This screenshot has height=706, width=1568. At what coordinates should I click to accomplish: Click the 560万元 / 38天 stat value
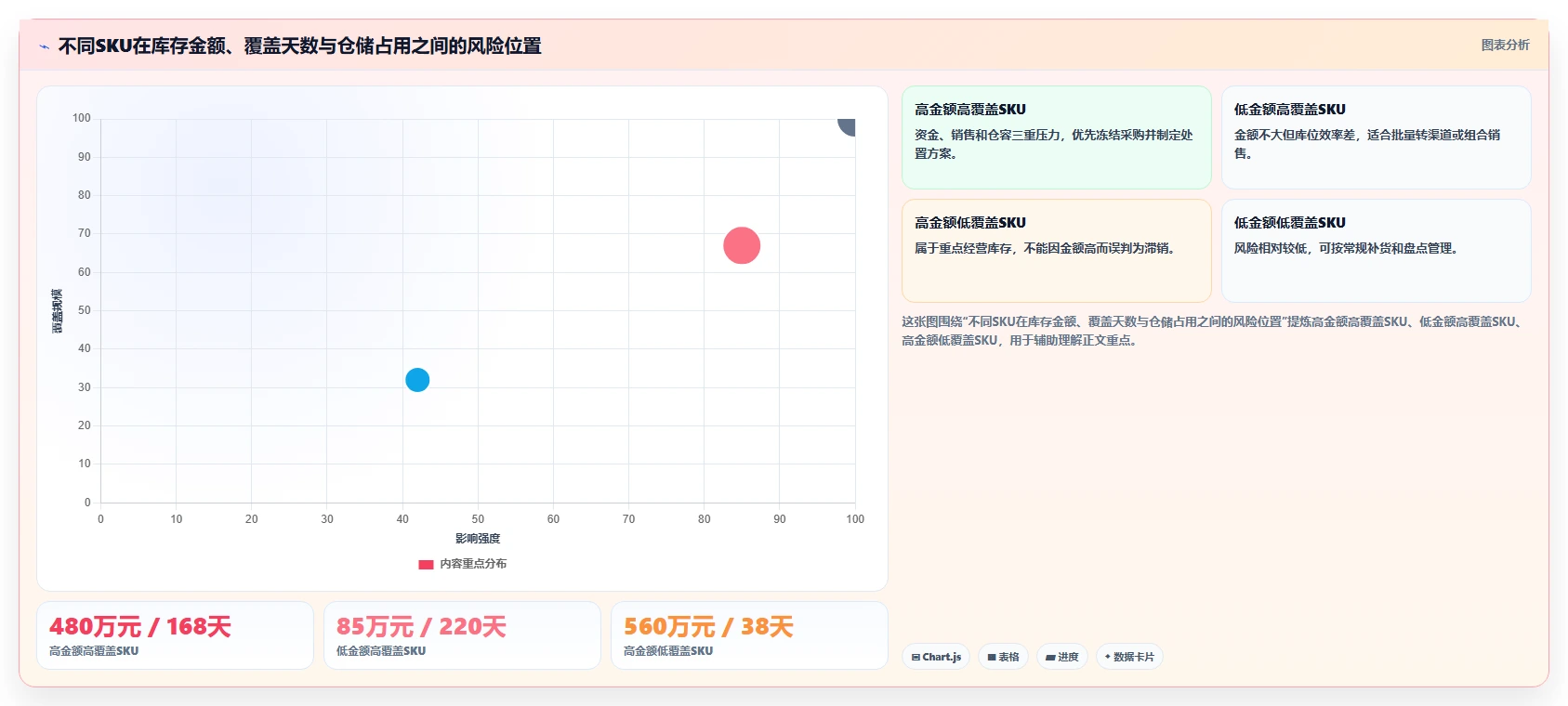point(708,627)
